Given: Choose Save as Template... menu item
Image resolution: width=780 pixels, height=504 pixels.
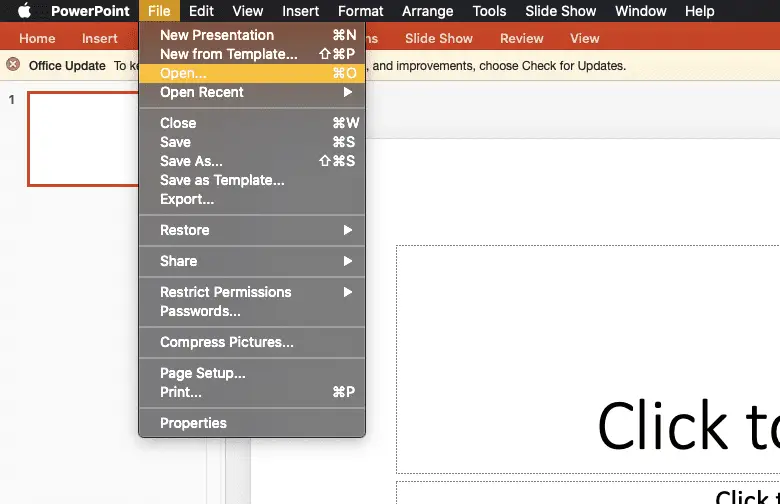Looking at the screenshot, I should point(252,180).
